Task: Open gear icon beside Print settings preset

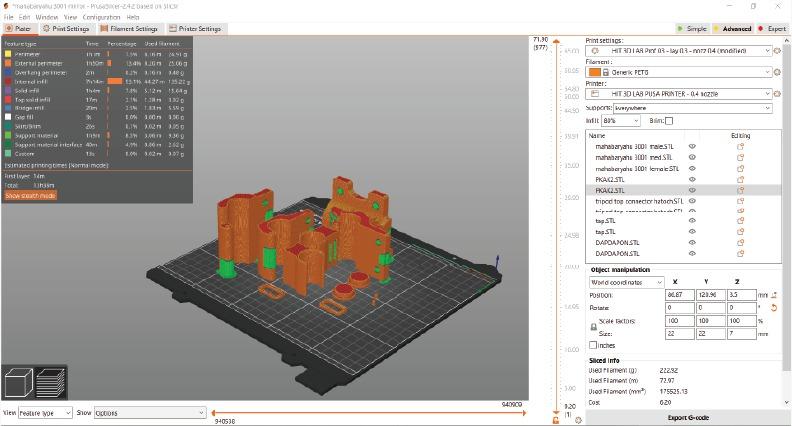Action: pos(777,51)
